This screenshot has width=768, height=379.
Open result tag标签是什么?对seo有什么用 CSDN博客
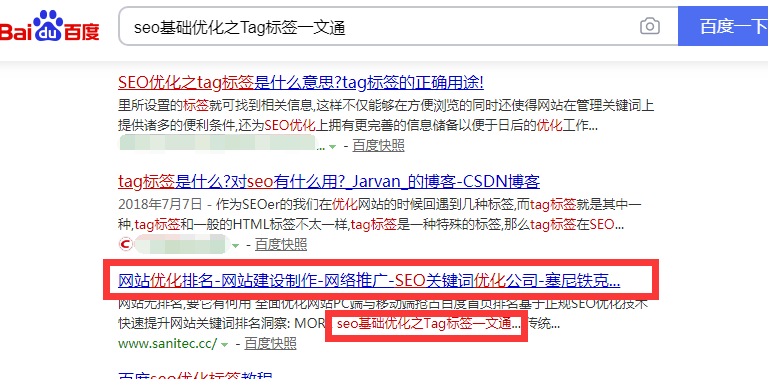pyautogui.click(x=329, y=181)
